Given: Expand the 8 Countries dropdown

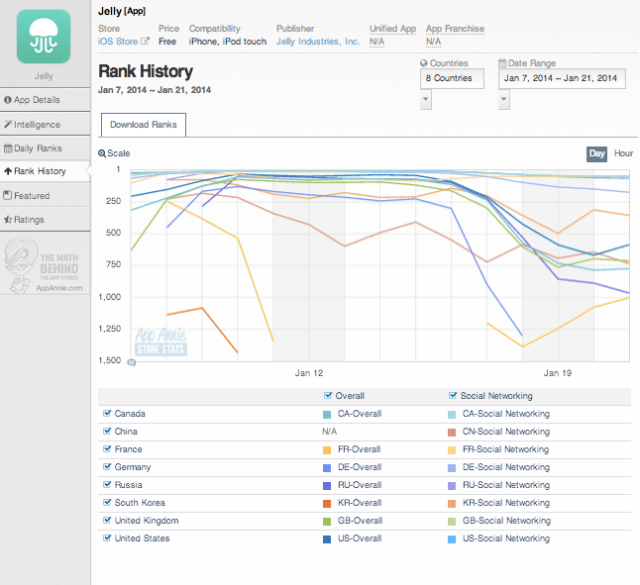Looking at the screenshot, I should (x=453, y=78).
